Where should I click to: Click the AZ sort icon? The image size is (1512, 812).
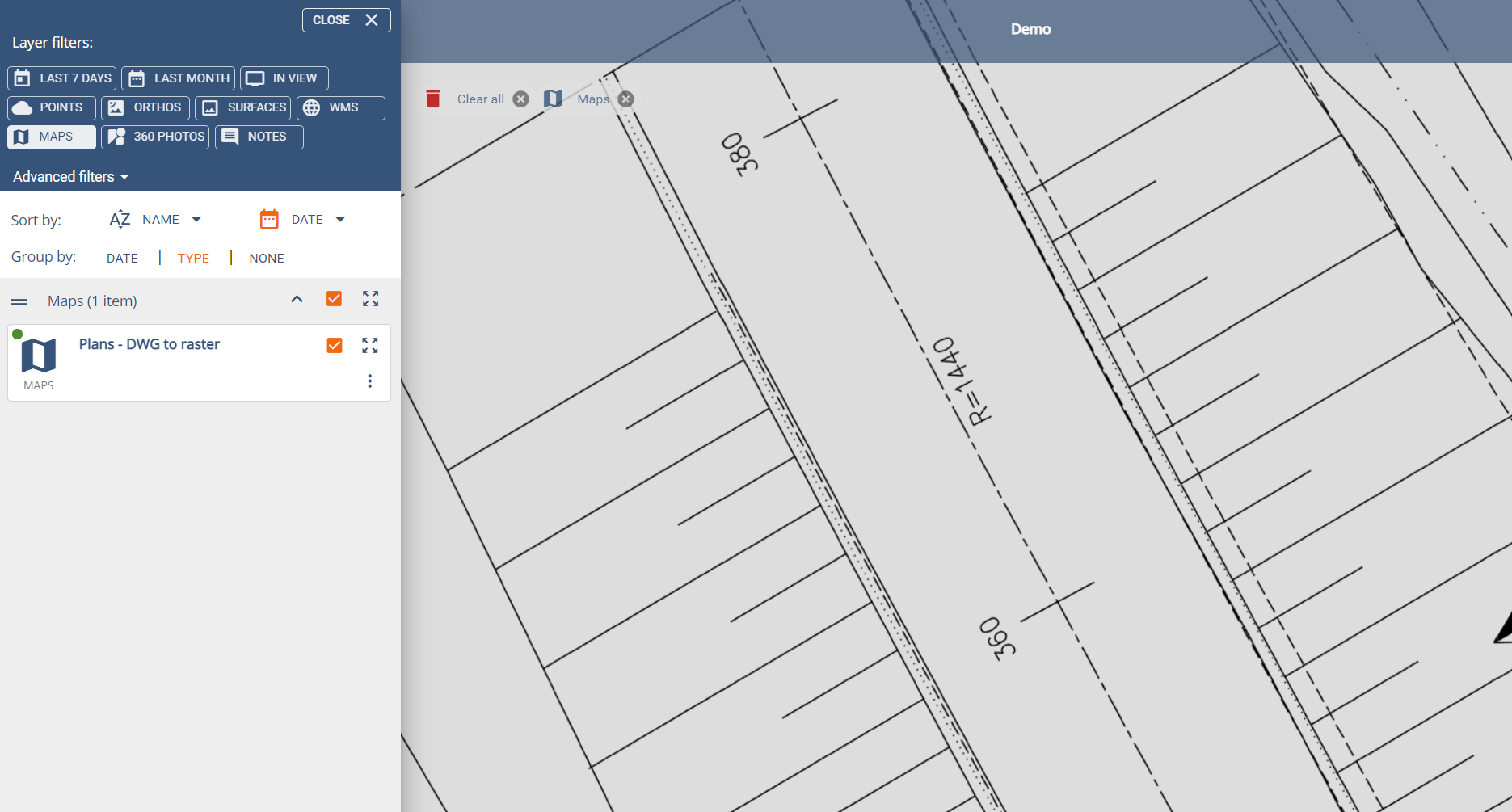point(120,220)
